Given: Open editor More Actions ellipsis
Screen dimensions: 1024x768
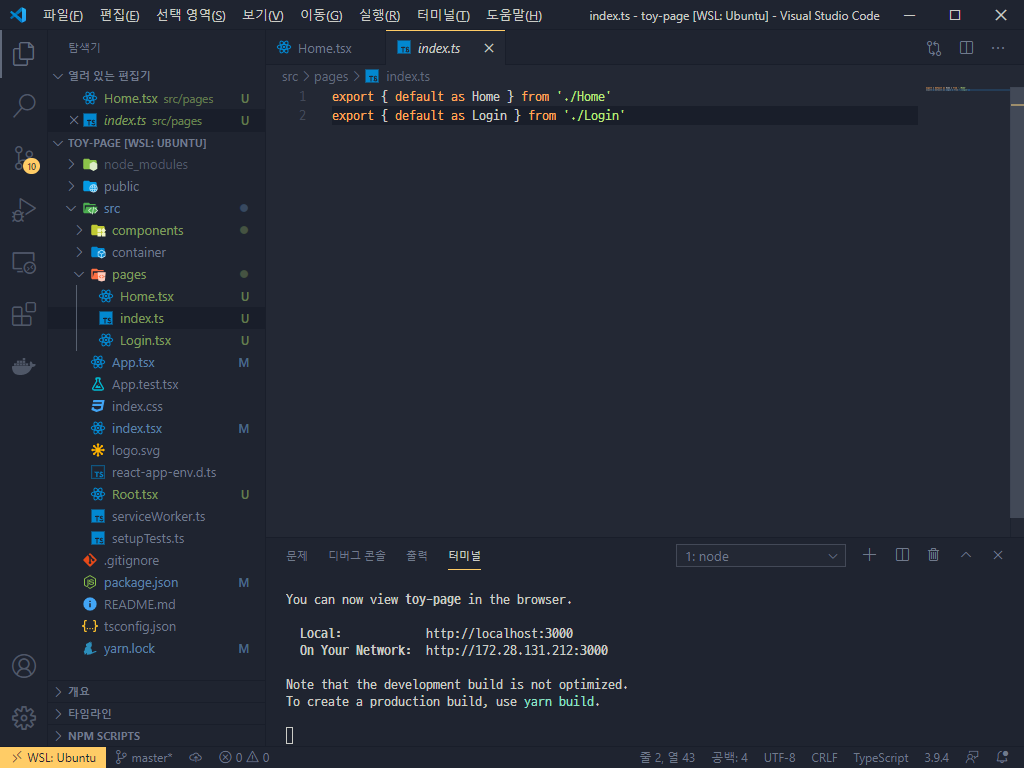Looking at the screenshot, I should (x=998, y=48).
